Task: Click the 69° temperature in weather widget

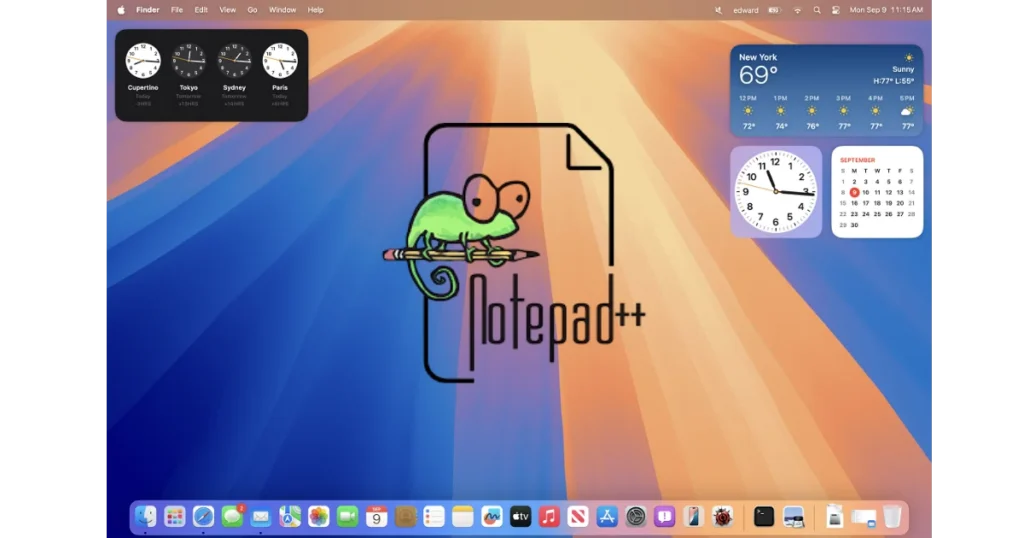Action: [758, 76]
